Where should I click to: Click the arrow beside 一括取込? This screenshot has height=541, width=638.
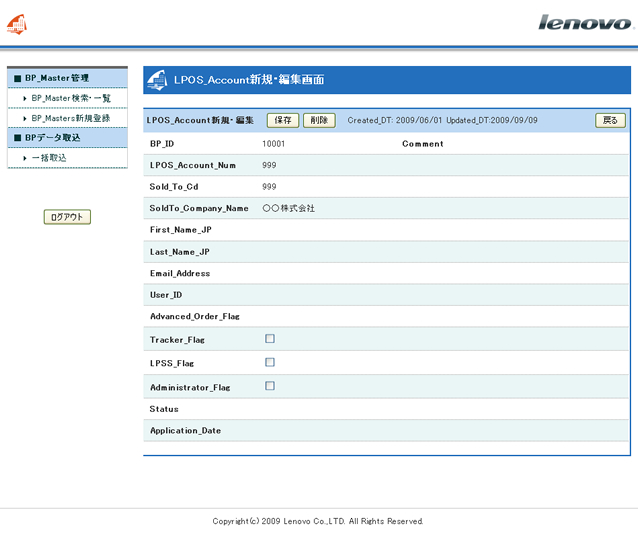coord(25,158)
